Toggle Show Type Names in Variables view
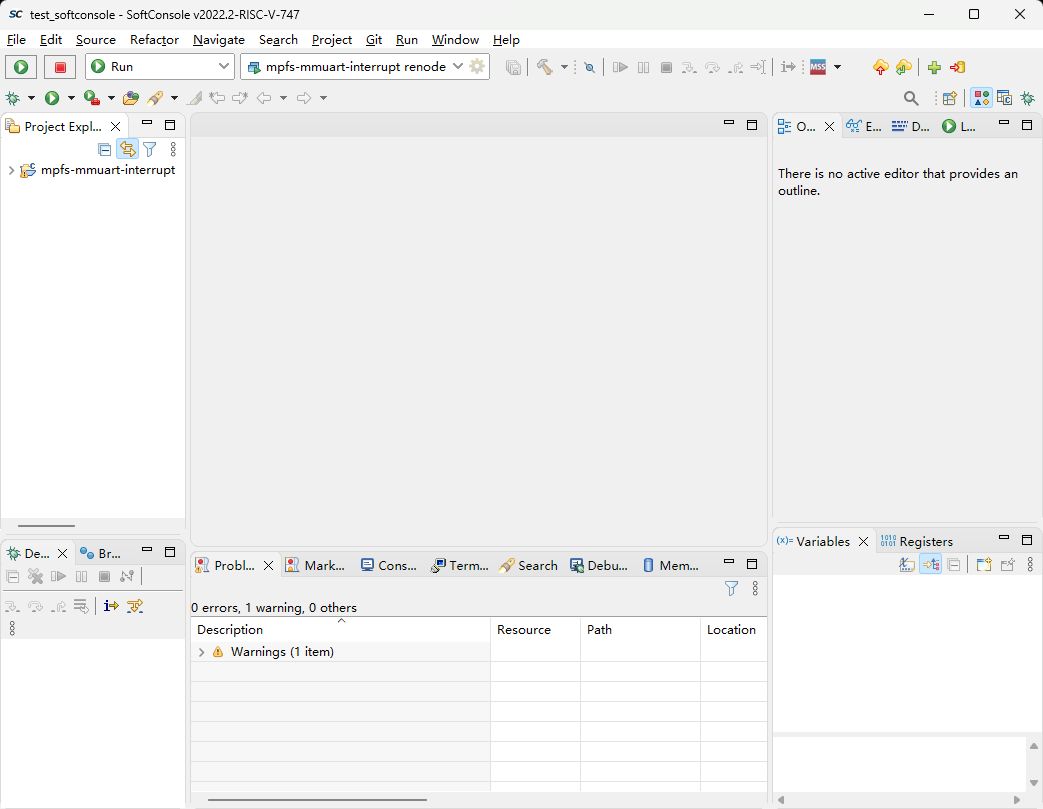Image resolution: width=1043 pixels, height=809 pixels. (907, 565)
